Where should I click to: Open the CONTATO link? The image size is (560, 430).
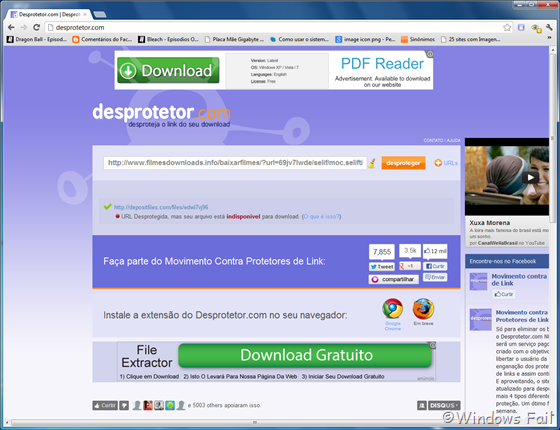[433, 140]
